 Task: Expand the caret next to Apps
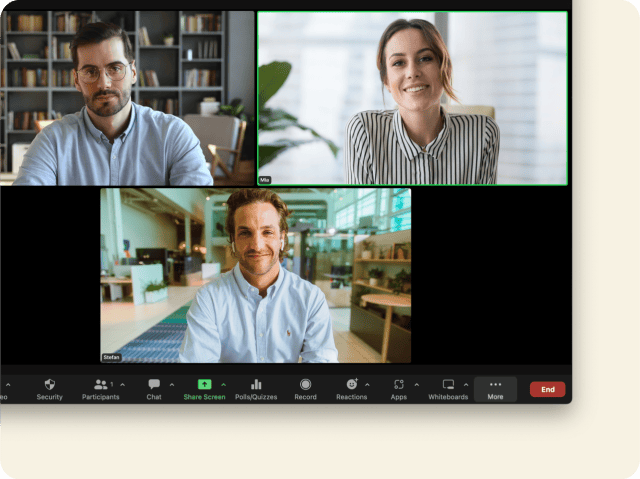(416, 385)
